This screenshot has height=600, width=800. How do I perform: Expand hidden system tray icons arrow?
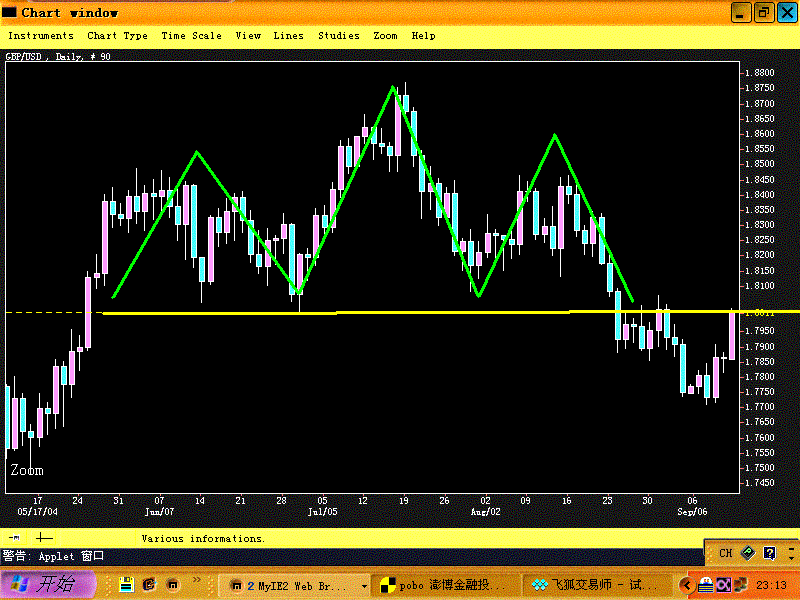[x=687, y=585]
